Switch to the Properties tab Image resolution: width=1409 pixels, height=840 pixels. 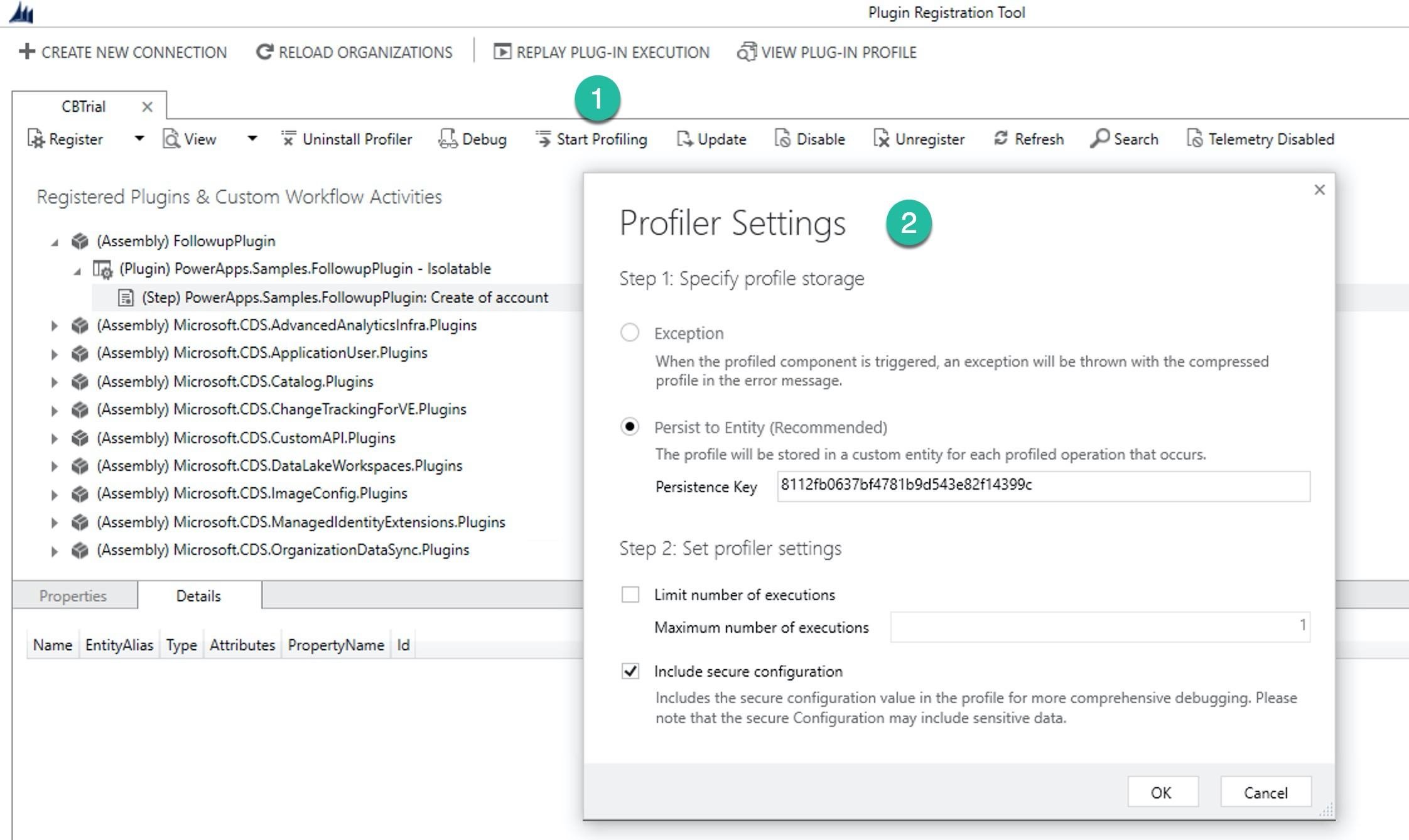[x=73, y=595]
